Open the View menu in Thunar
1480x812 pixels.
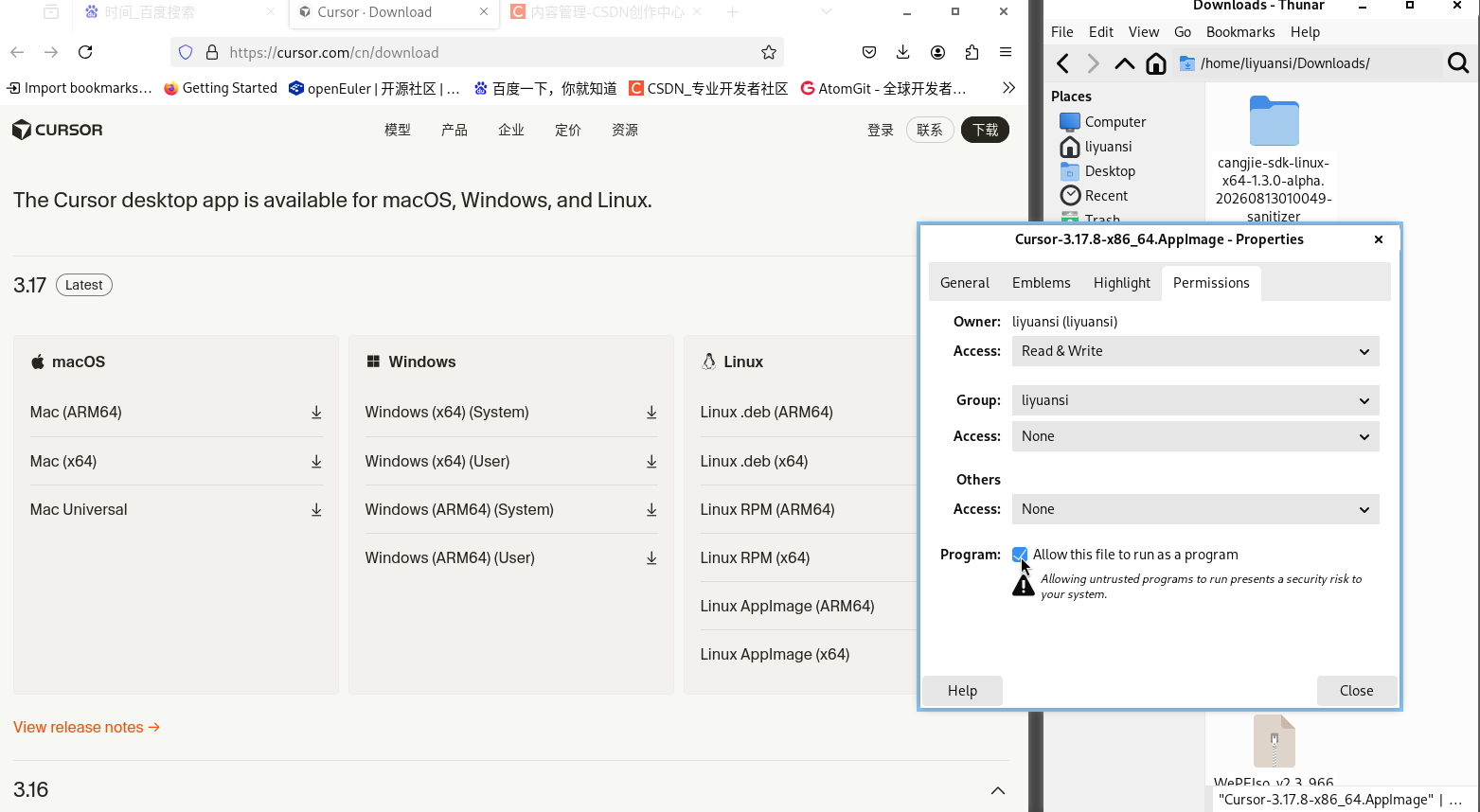(x=1144, y=32)
